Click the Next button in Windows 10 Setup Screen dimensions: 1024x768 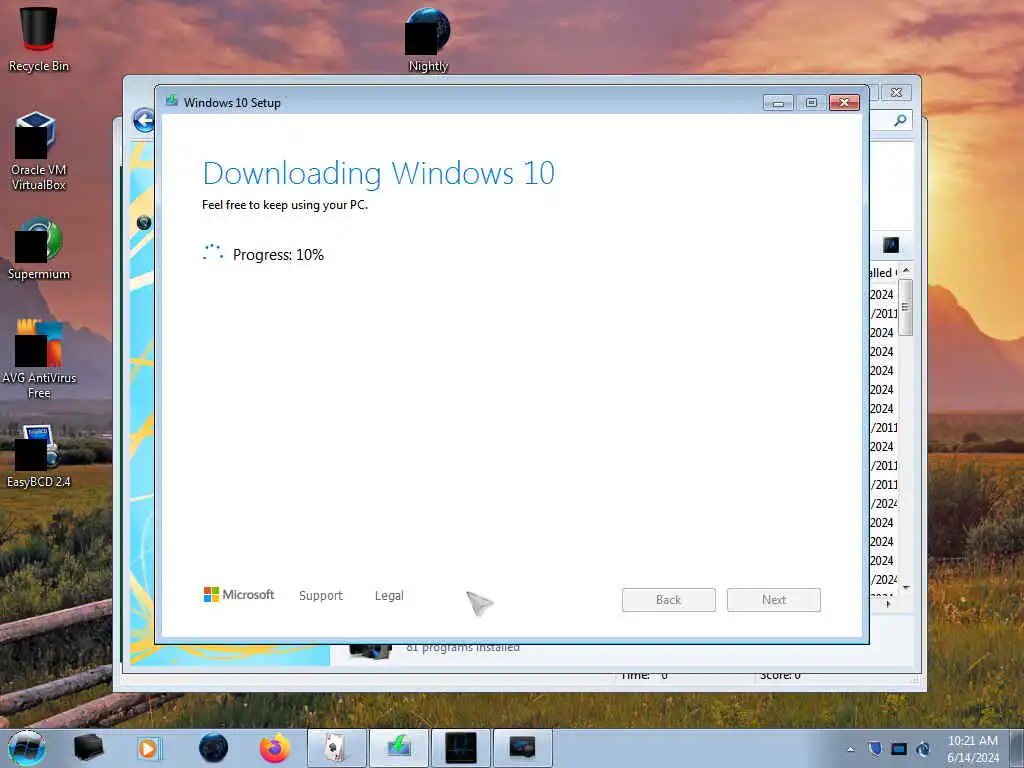pos(774,600)
